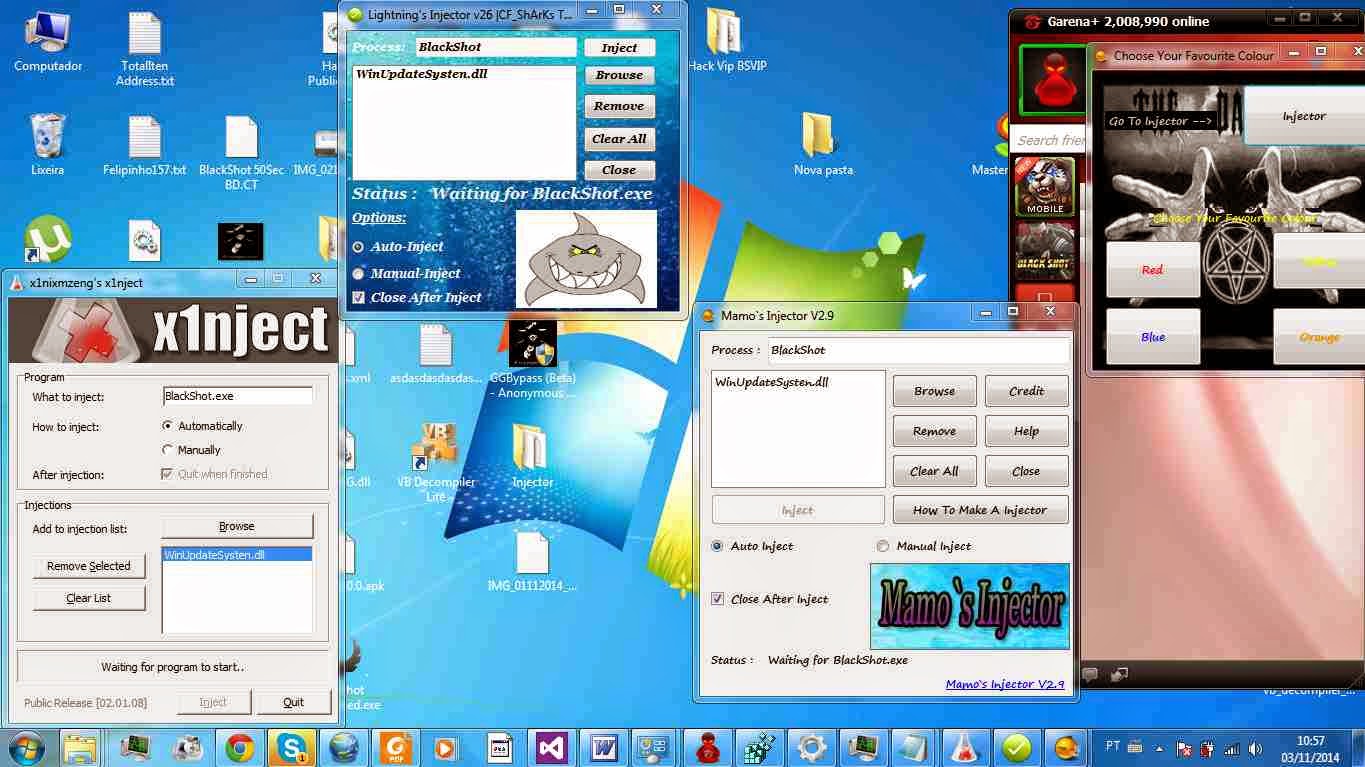1365x767 pixels.
Task: Show hidden system tray icons
Action: [1159, 747]
